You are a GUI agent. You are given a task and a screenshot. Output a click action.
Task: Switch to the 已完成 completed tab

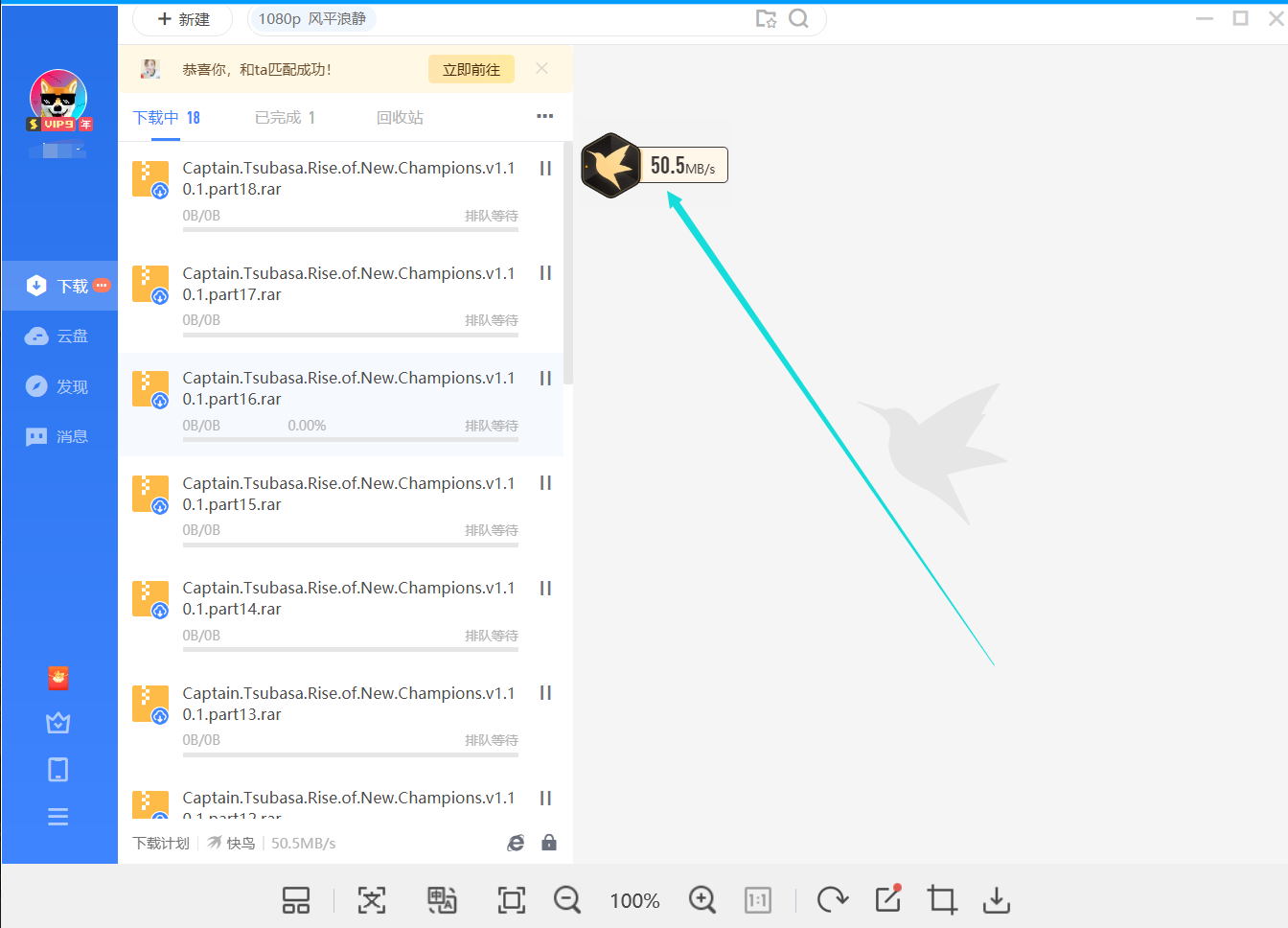pyautogui.click(x=285, y=118)
